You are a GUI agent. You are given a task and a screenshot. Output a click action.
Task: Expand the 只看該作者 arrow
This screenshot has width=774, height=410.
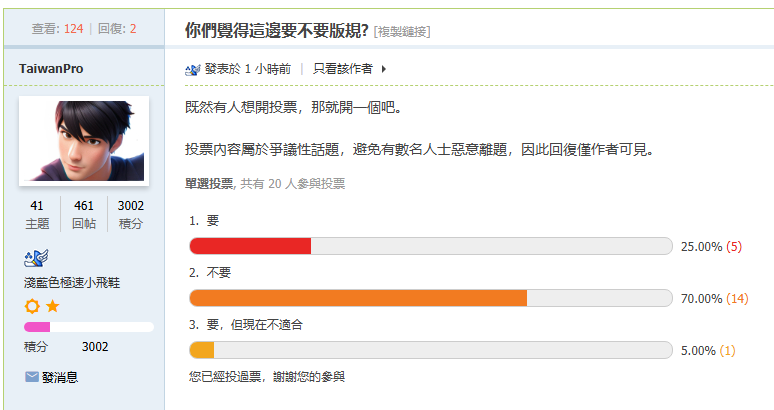[384, 69]
